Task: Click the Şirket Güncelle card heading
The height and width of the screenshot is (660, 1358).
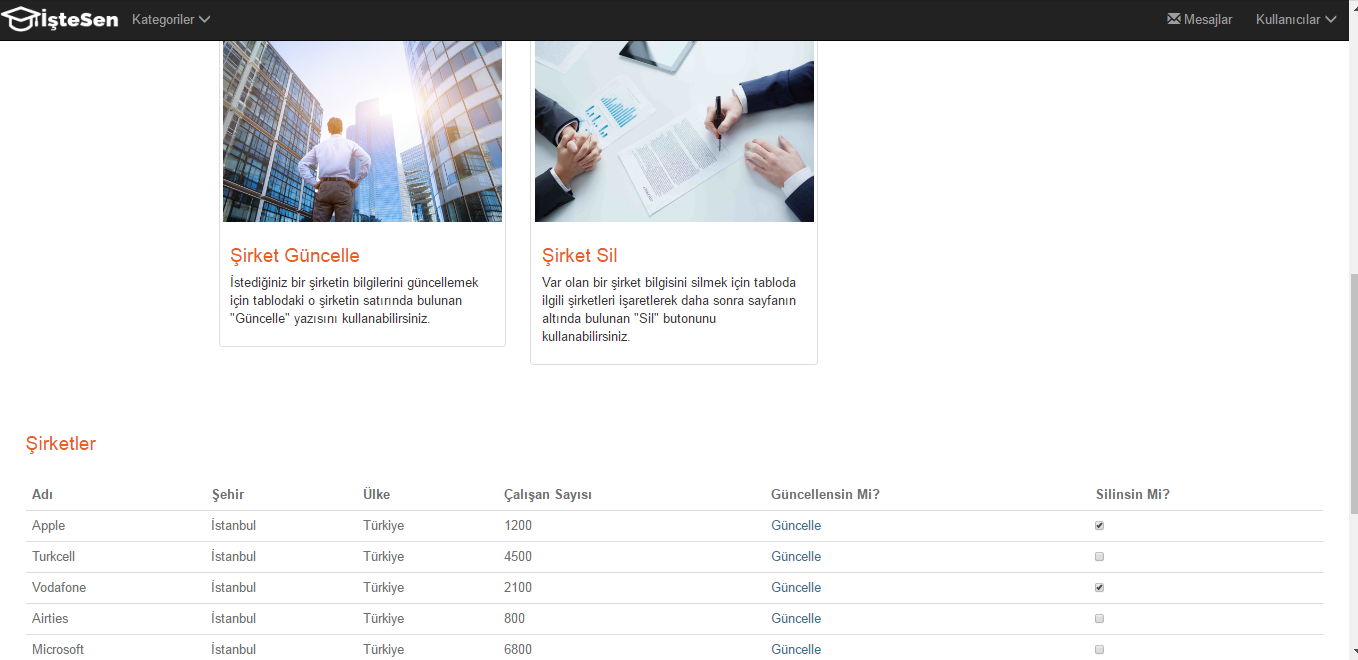Action: coord(295,256)
